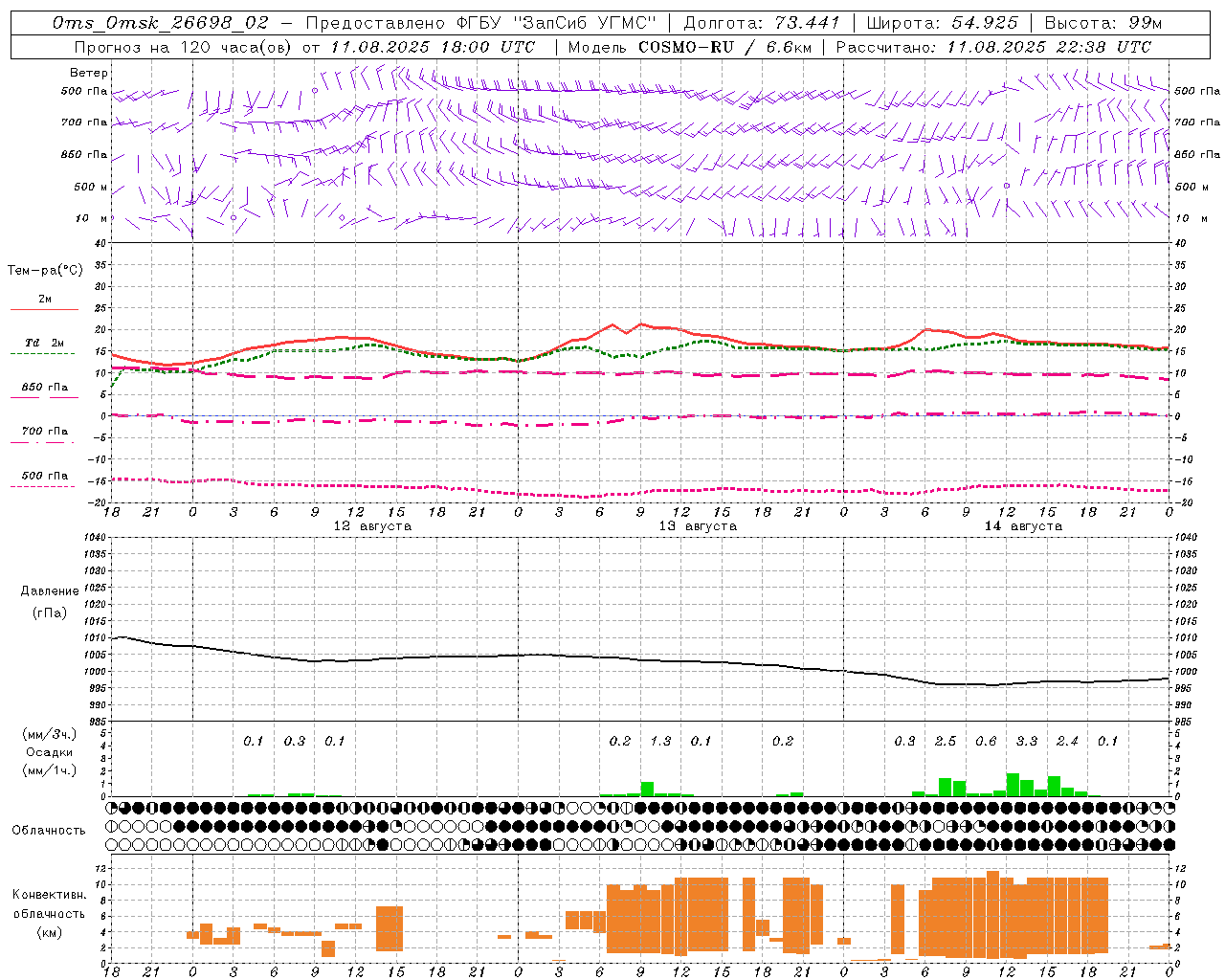Image resolution: width=1225 pixels, height=980 pixels.
Task: Click the Рассчитано: 11.08.2025 22:38 UTC text
Action: (x=993, y=47)
